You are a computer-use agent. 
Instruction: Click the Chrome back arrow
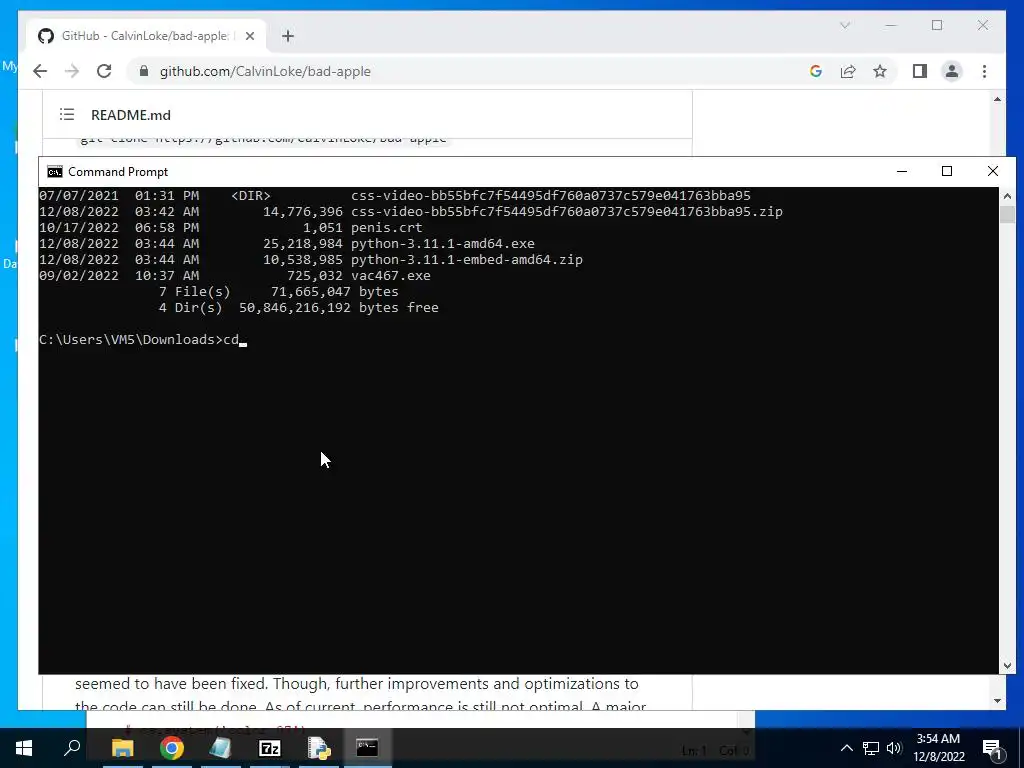(x=40, y=71)
